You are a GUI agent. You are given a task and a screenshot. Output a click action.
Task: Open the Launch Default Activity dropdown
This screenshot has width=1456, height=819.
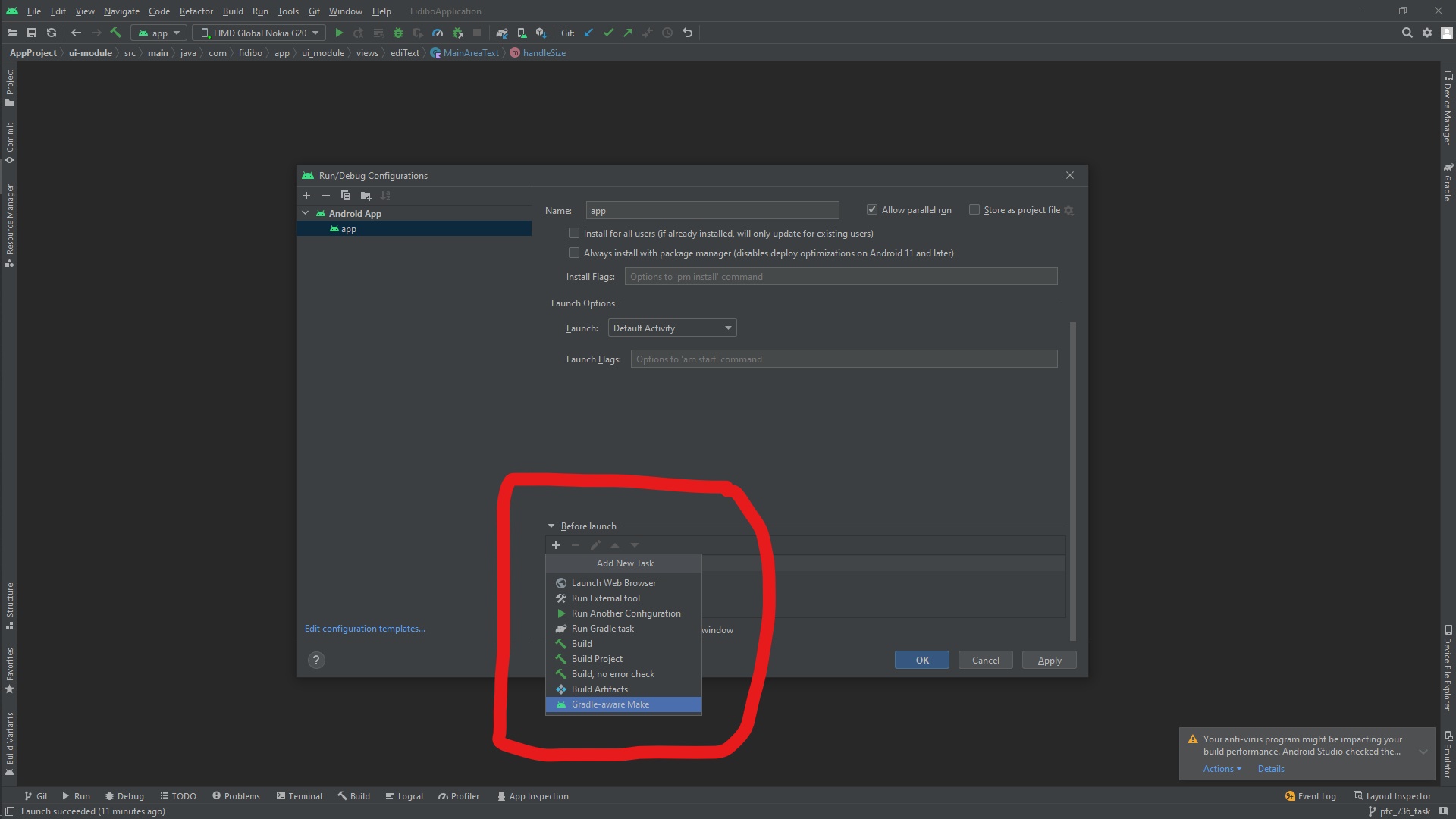[672, 328]
